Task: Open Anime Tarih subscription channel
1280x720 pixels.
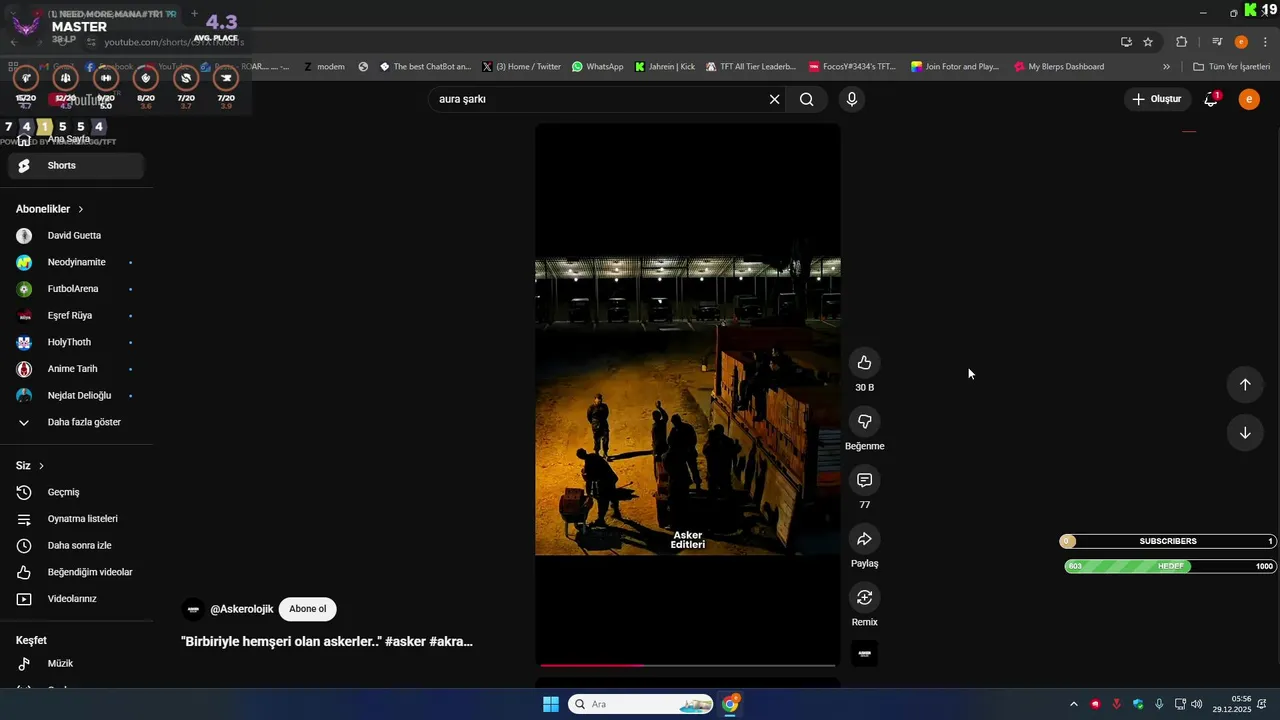Action: (x=76, y=369)
